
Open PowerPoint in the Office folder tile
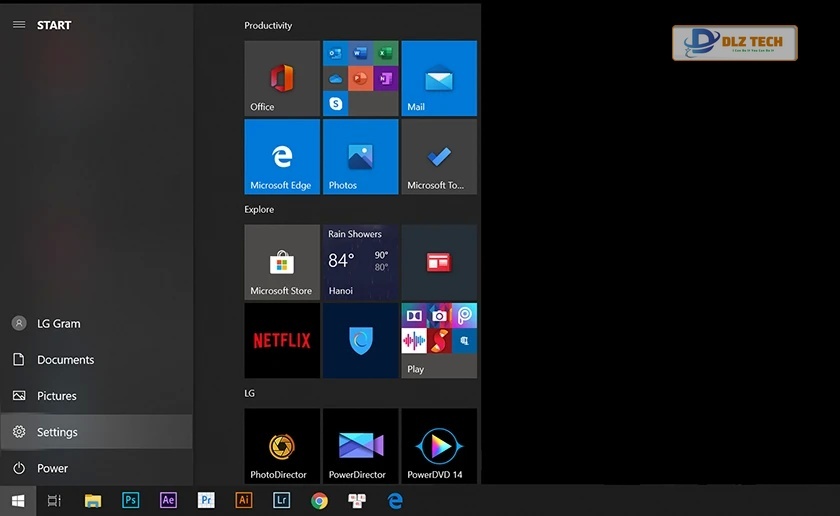point(361,78)
